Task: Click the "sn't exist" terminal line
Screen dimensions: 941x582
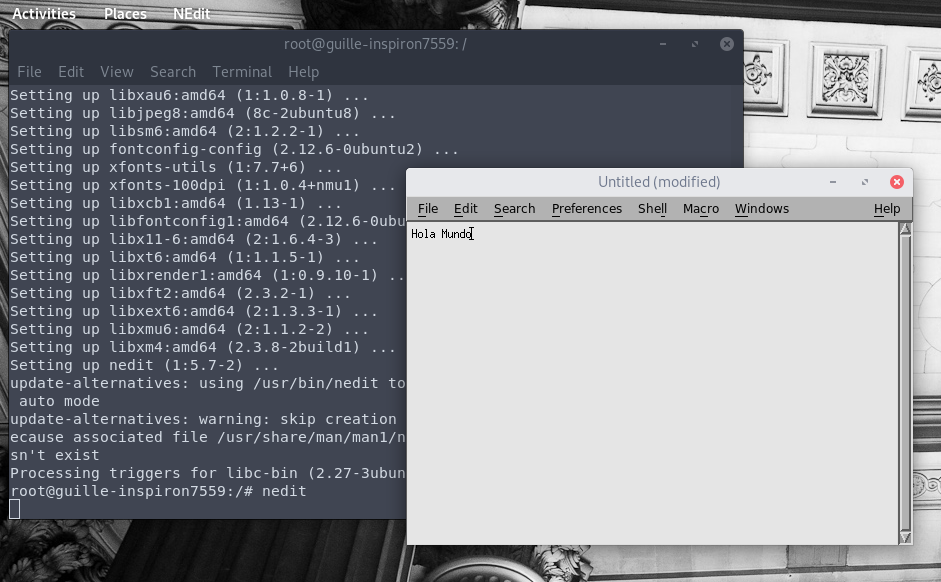Action: coord(55,455)
